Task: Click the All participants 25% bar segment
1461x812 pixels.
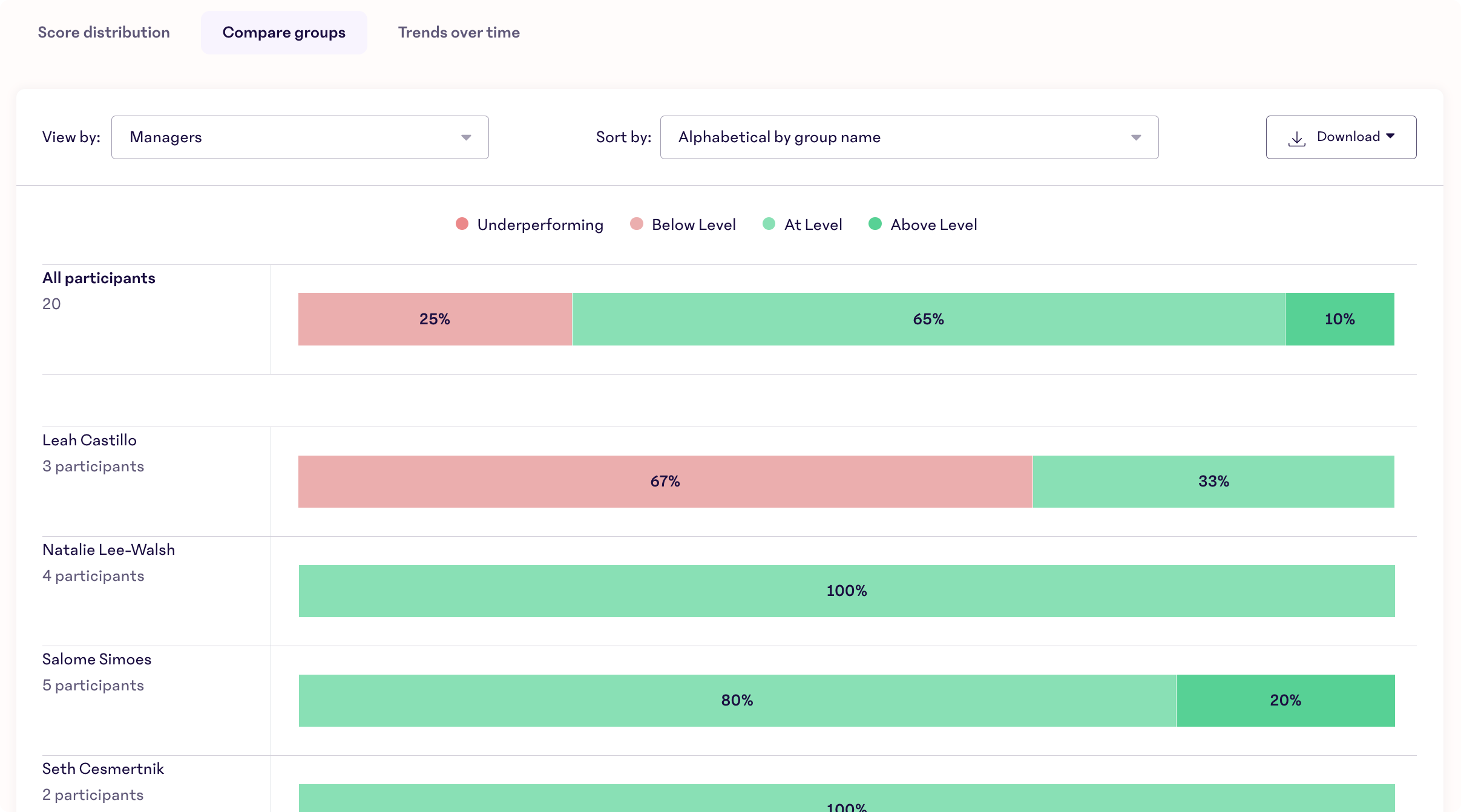Action: [435, 319]
